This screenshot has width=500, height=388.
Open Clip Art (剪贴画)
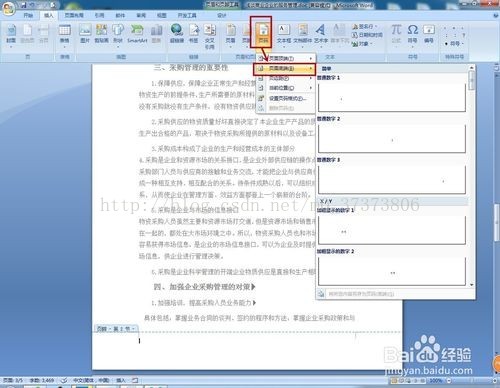pos(102,35)
